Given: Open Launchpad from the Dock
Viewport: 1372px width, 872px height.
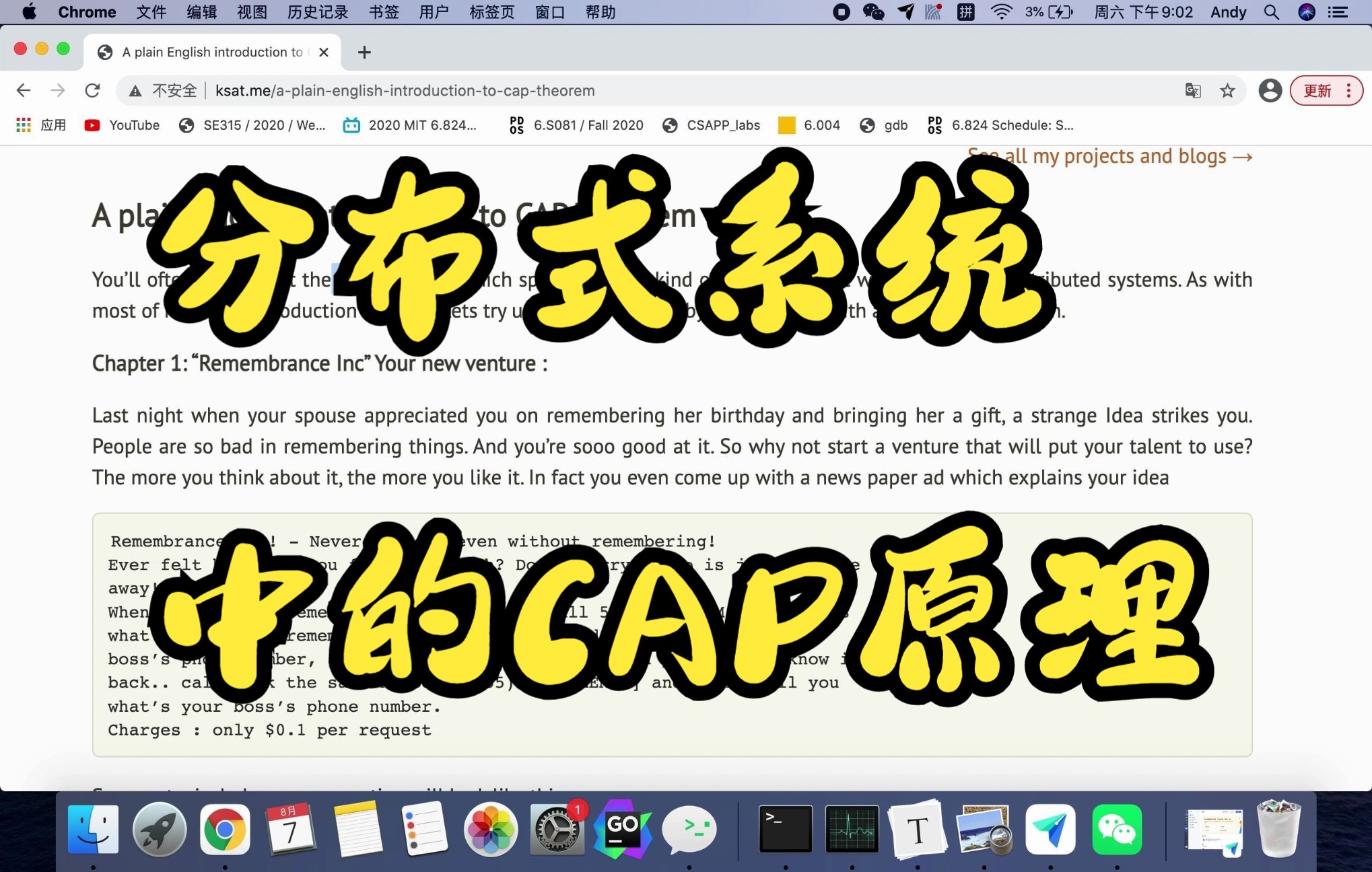Looking at the screenshot, I should (160, 829).
